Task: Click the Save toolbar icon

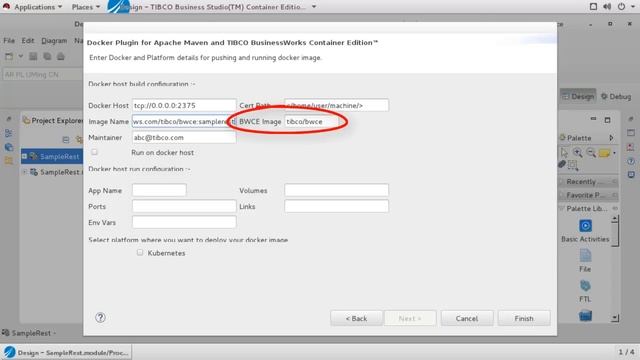Action: (33, 56)
